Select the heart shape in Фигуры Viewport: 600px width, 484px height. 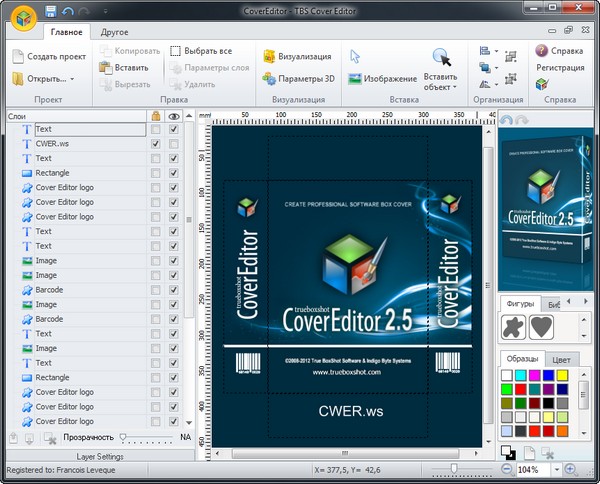(x=541, y=326)
